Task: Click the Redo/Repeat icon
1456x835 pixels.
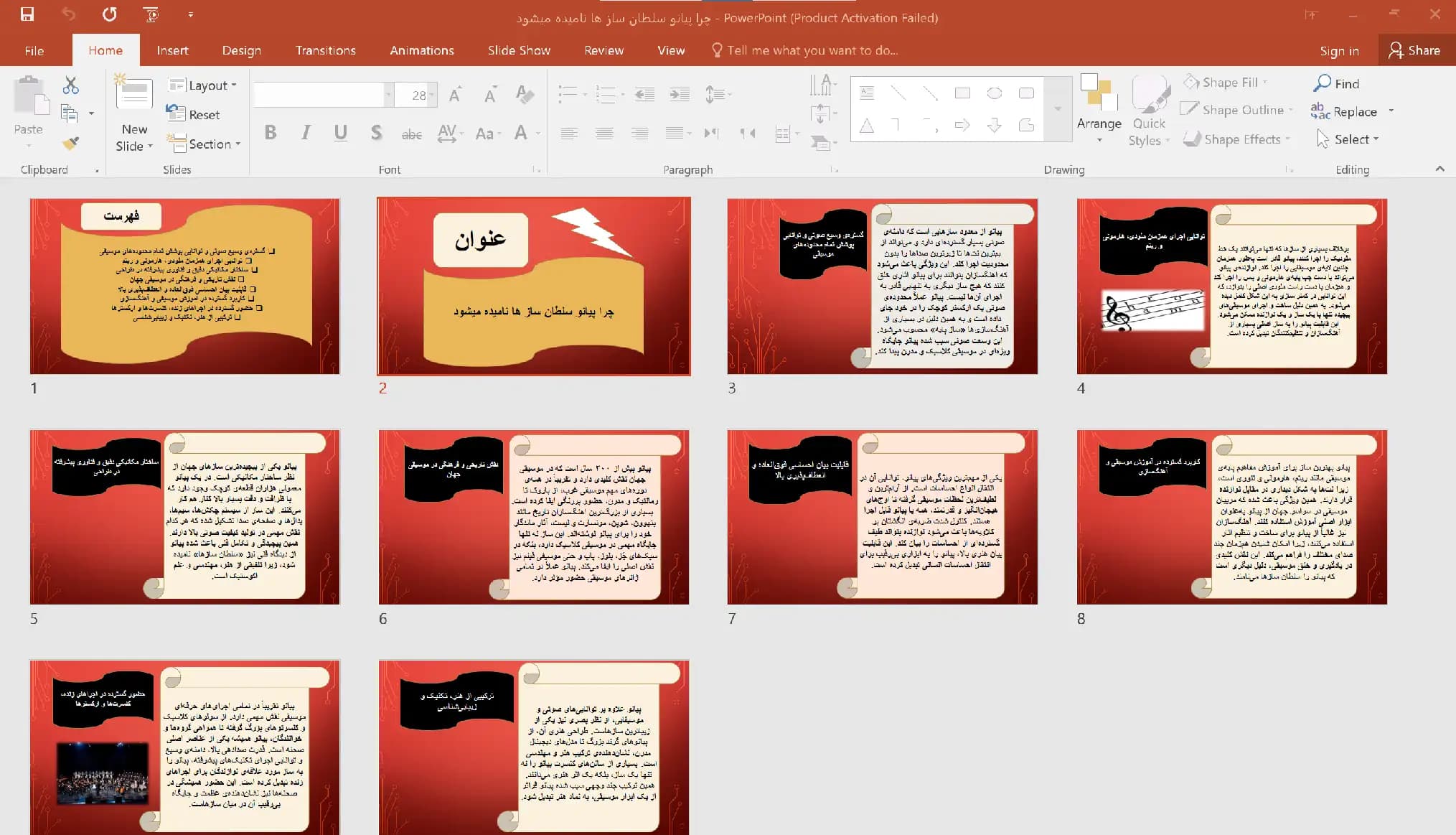Action: (109, 14)
